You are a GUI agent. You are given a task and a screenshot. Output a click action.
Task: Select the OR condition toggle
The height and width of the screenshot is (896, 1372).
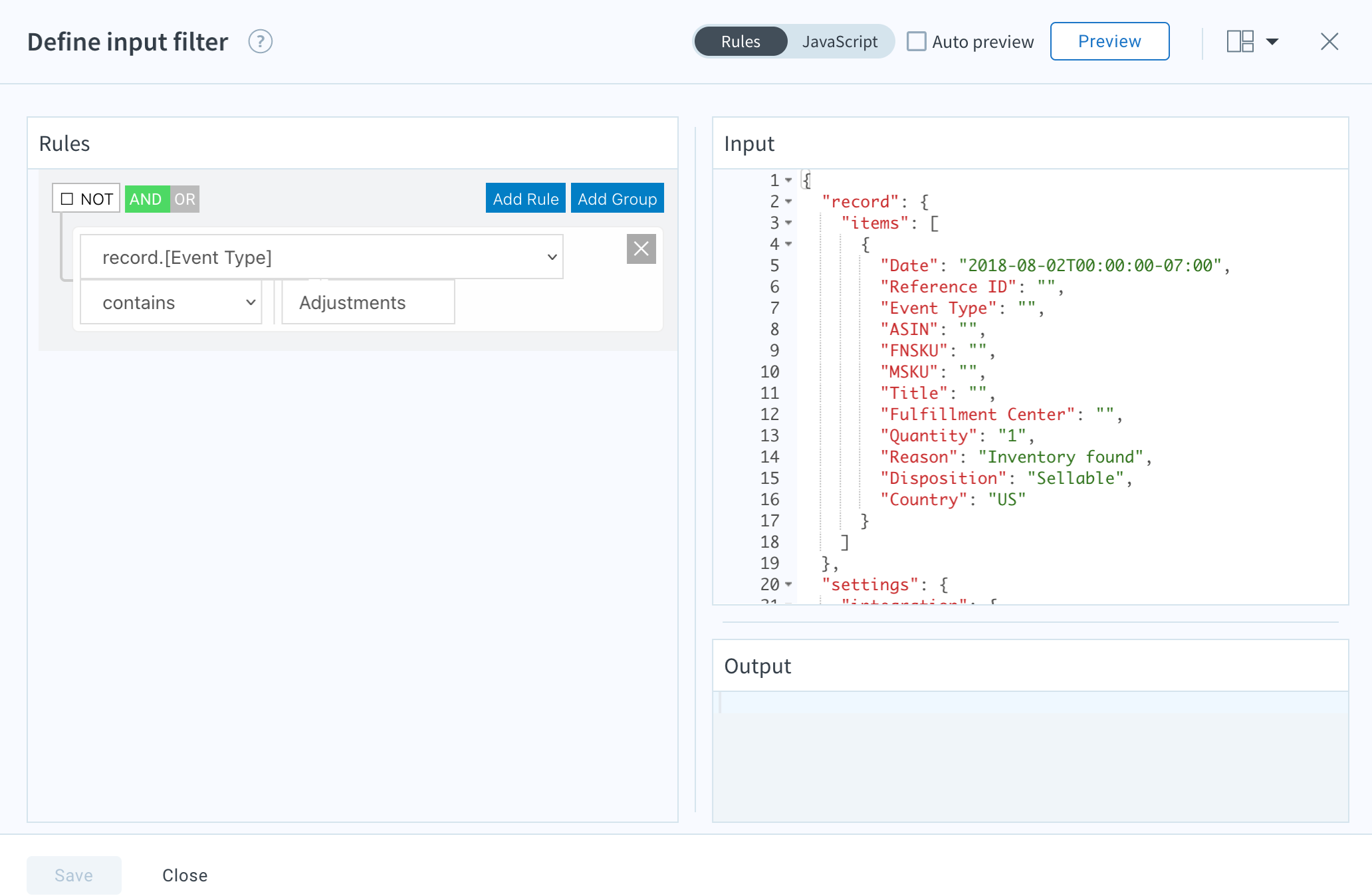(185, 199)
